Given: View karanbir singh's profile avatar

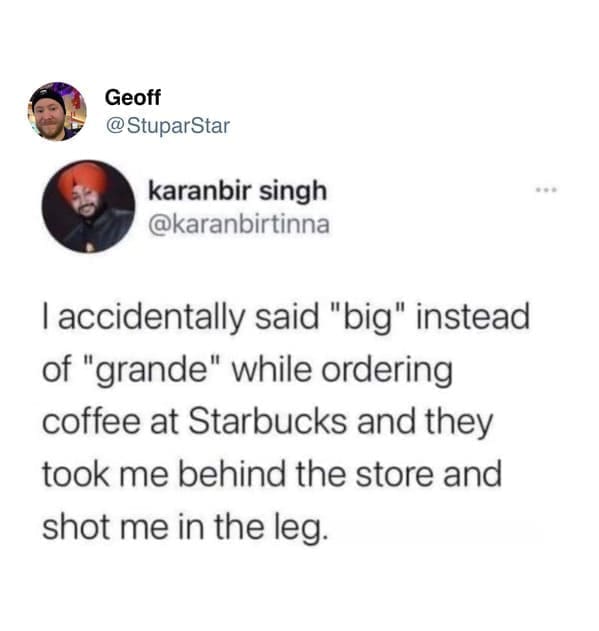Looking at the screenshot, I should click(x=89, y=206).
